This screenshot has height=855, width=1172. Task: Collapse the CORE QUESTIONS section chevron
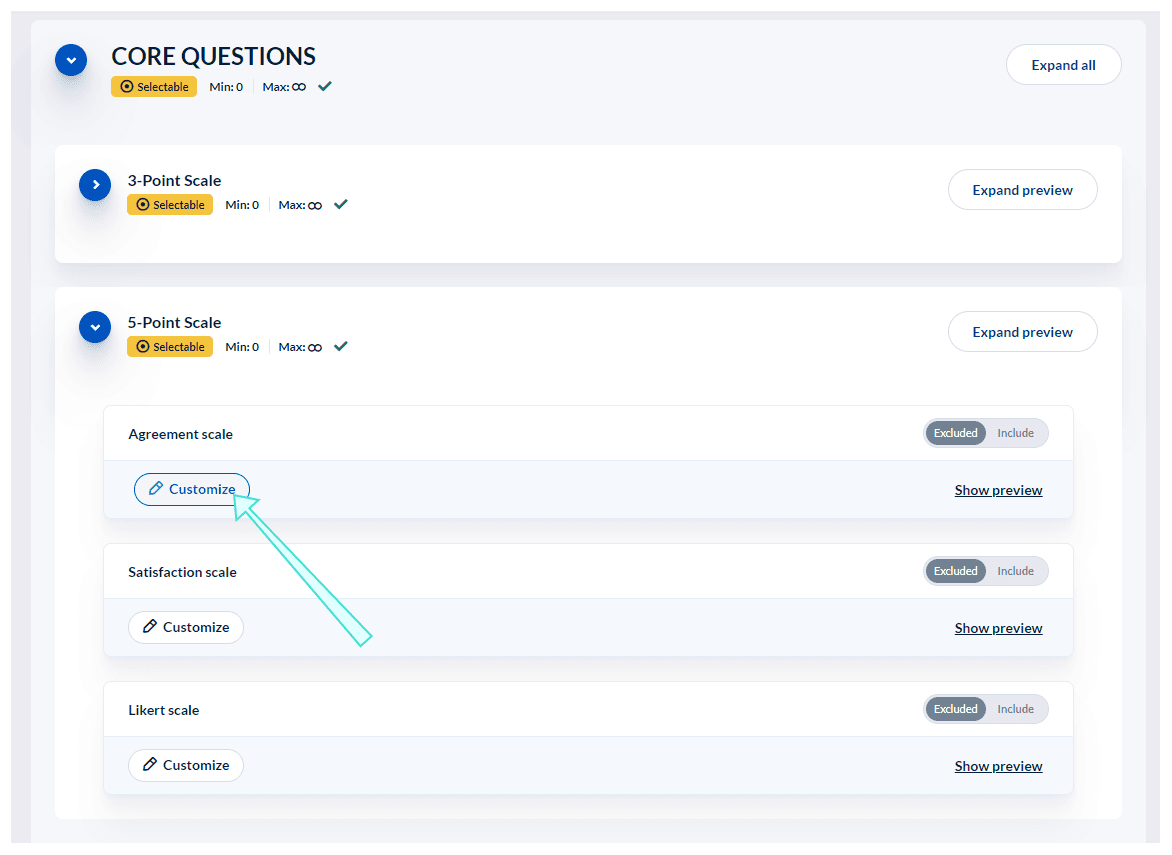(x=71, y=61)
